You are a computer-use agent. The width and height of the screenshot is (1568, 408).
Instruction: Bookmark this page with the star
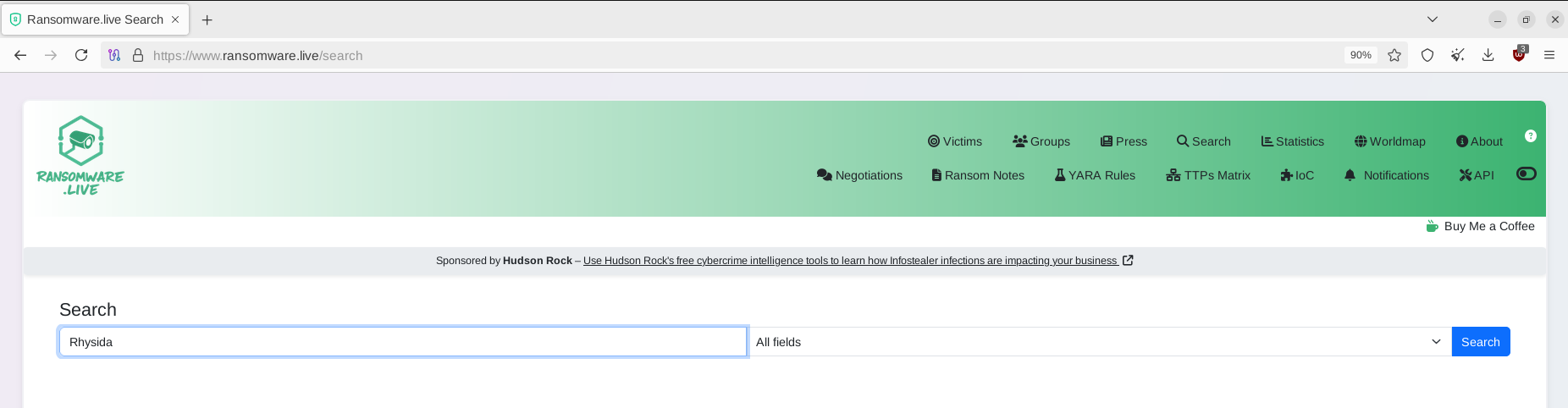(1394, 55)
